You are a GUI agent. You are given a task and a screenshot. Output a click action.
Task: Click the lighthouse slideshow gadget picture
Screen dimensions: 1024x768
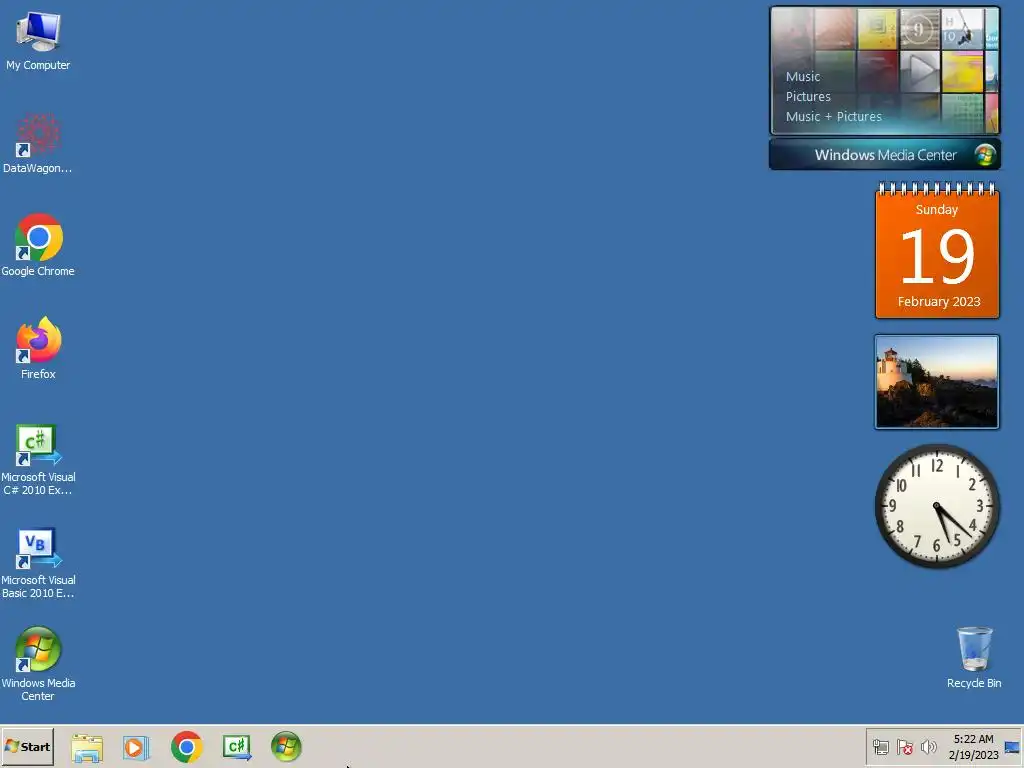click(x=937, y=382)
